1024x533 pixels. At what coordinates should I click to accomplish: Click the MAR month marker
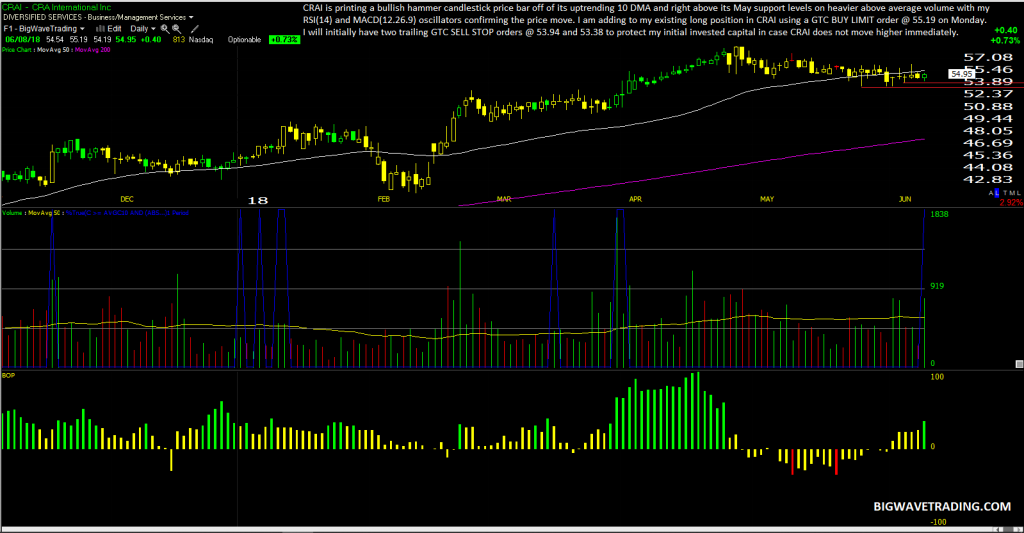coord(504,199)
